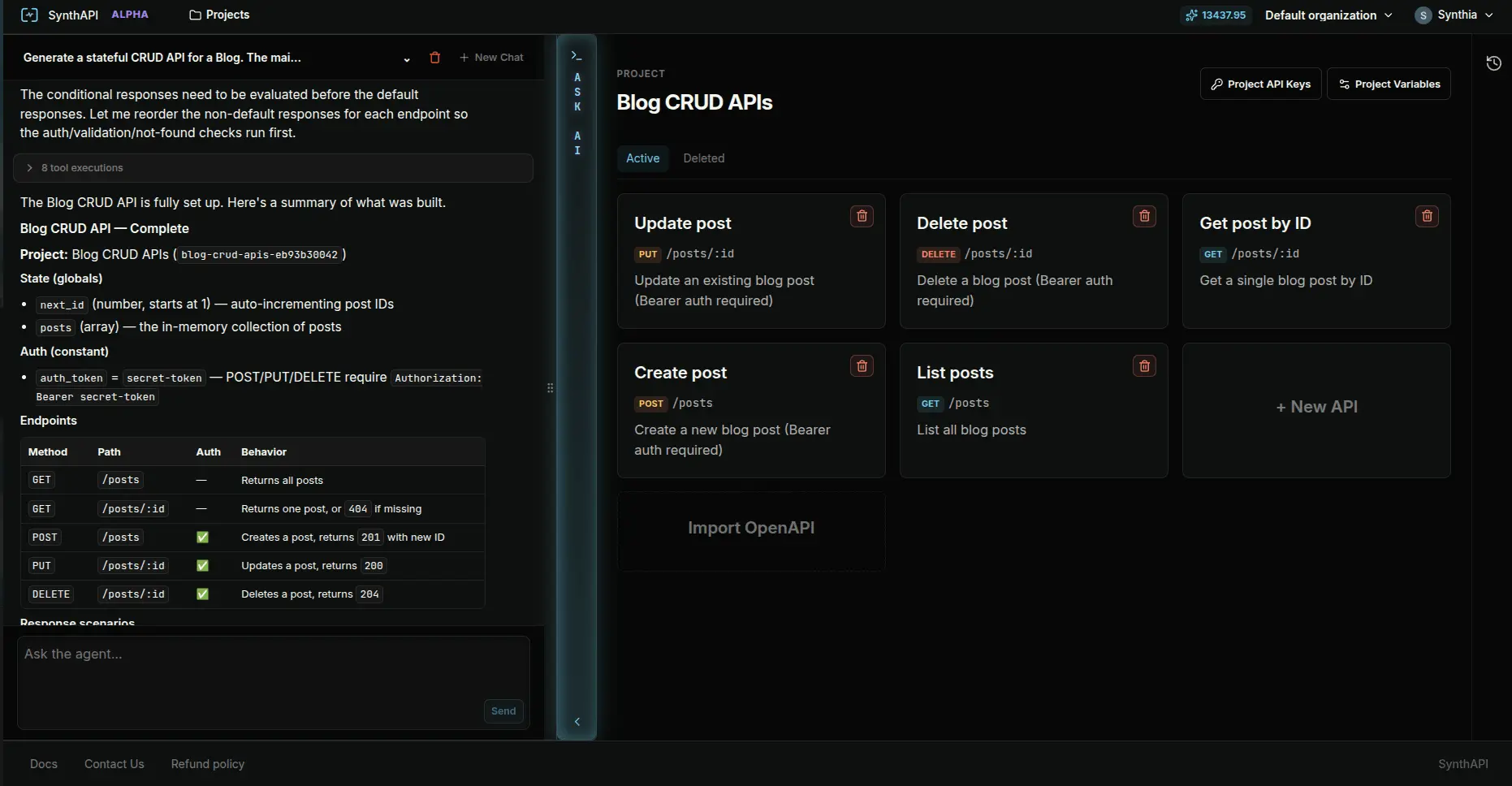Click the sliders icon on Project Variables
This screenshot has height=786, width=1512.
pos(1344,84)
